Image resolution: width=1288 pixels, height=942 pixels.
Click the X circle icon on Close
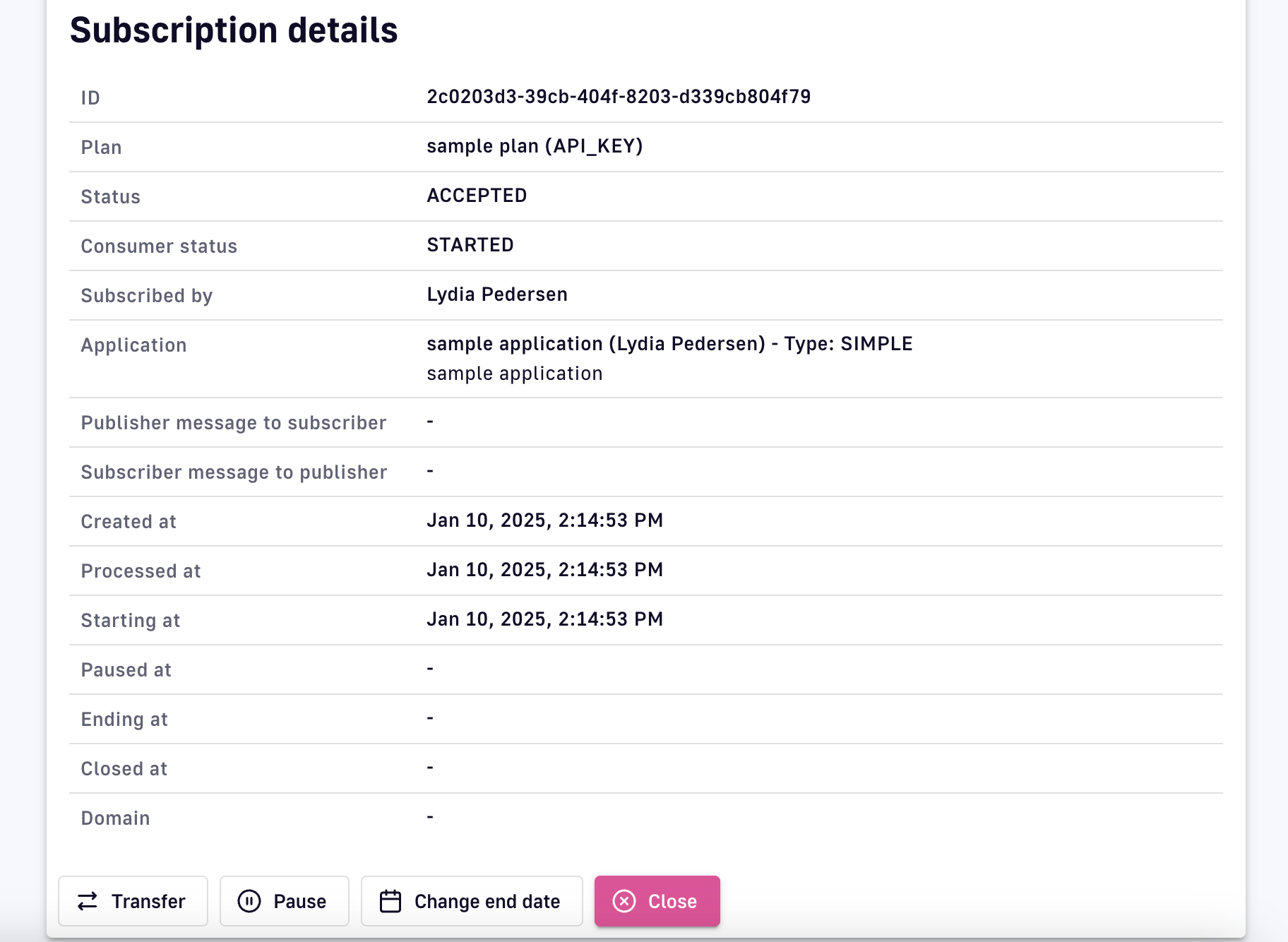624,901
